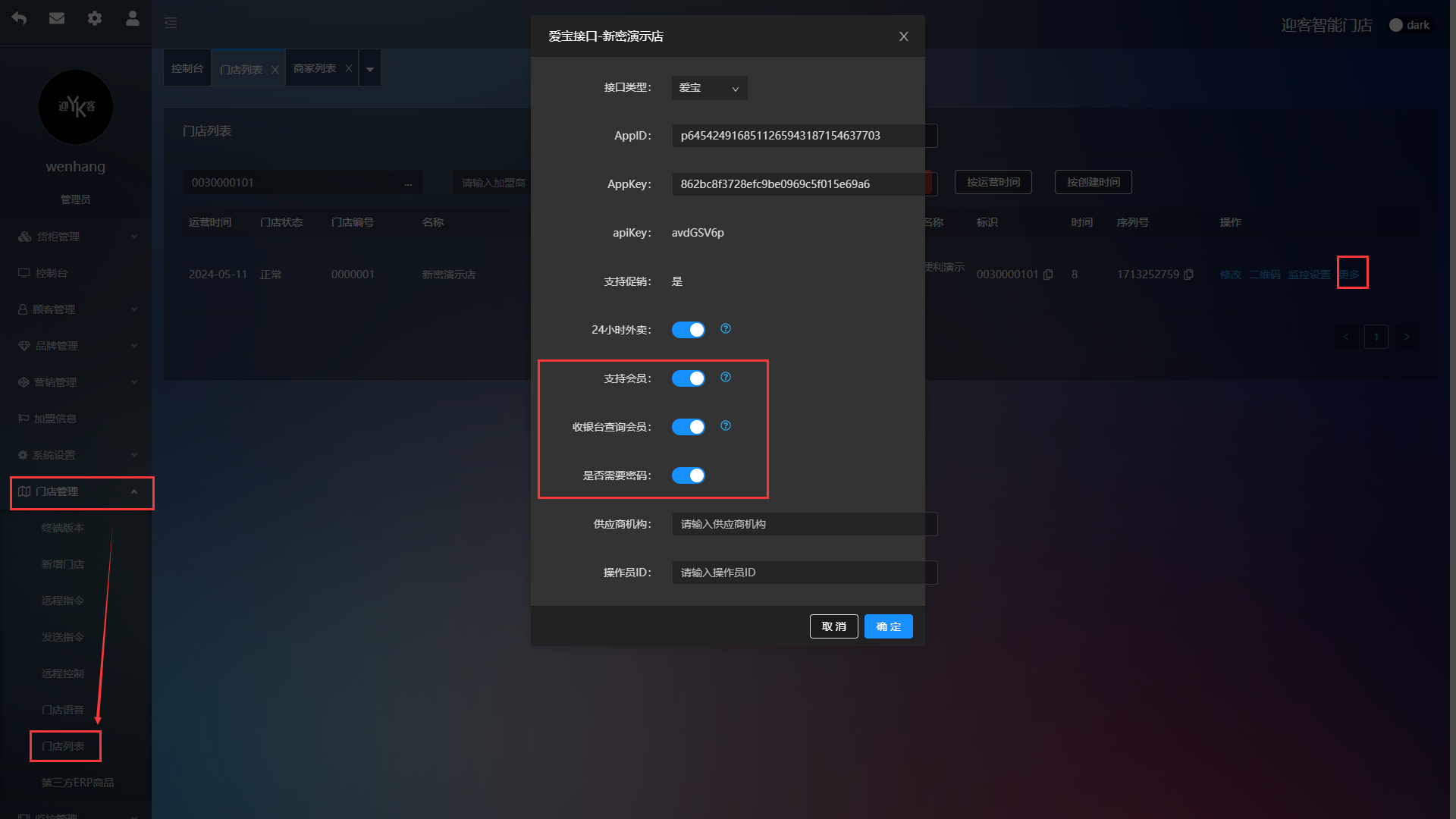The width and height of the screenshot is (1456, 819).
Task: Click the ellipsis button beside store code field
Action: pyautogui.click(x=408, y=183)
